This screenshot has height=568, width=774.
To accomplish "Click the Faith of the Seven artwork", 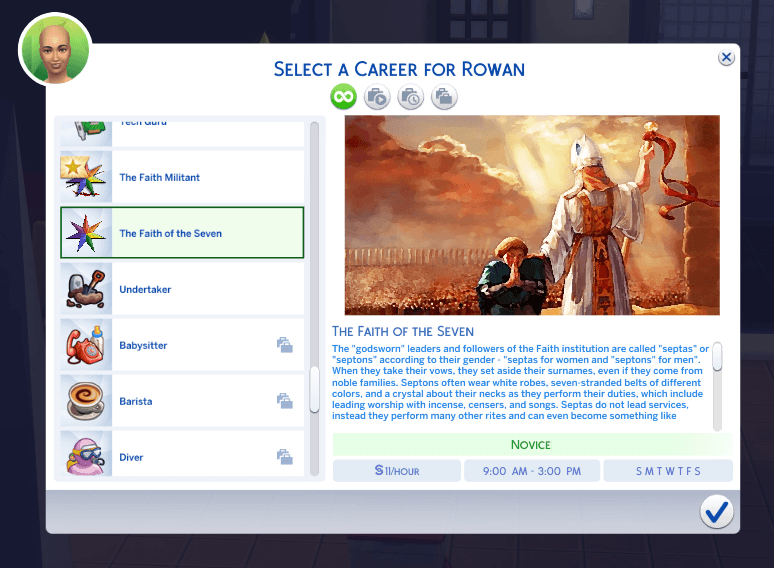I will 532,215.
